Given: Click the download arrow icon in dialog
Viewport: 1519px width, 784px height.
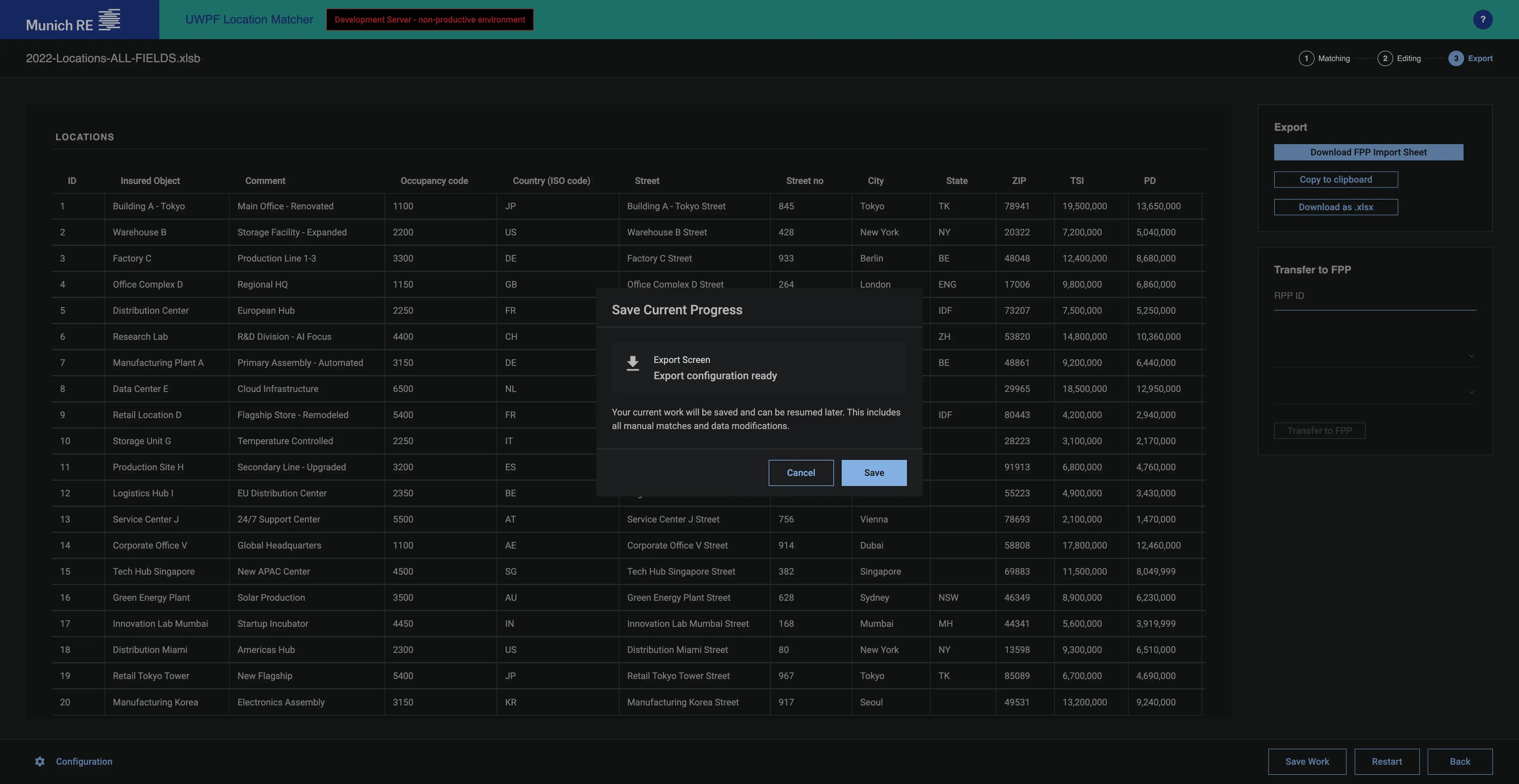Looking at the screenshot, I should 632,364.
